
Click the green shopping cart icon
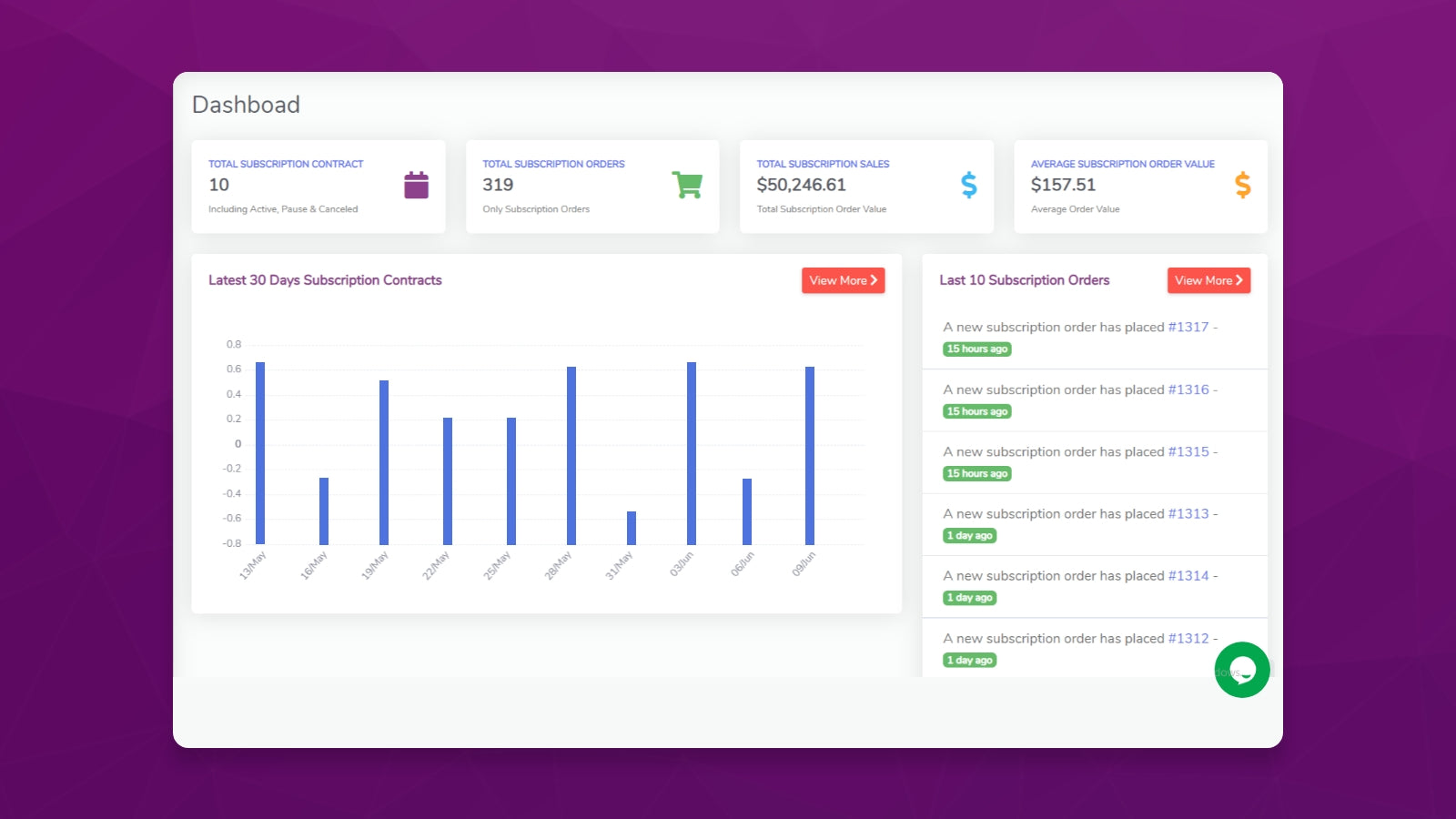[687, 185]
